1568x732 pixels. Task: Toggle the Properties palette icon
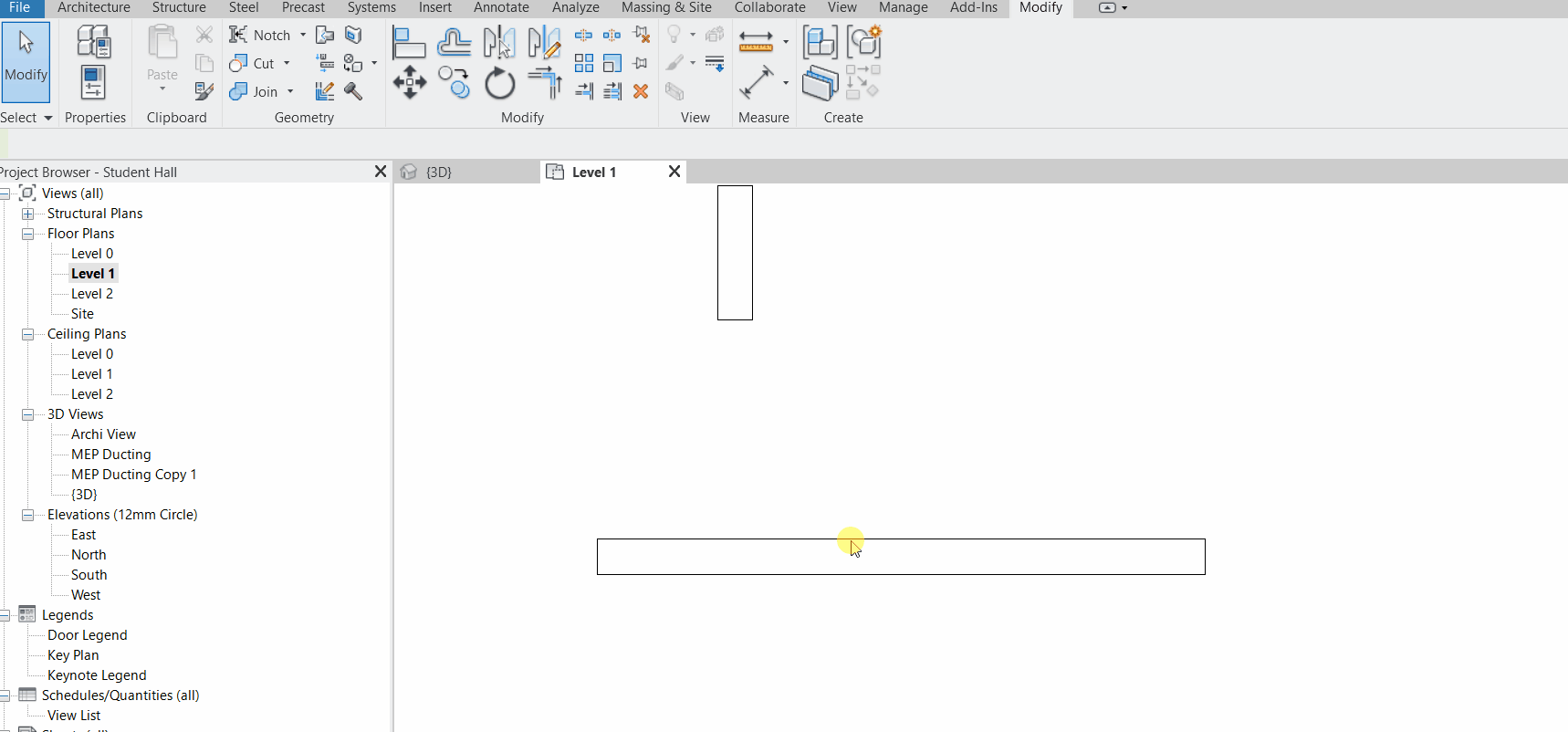(x=93, y=82)
